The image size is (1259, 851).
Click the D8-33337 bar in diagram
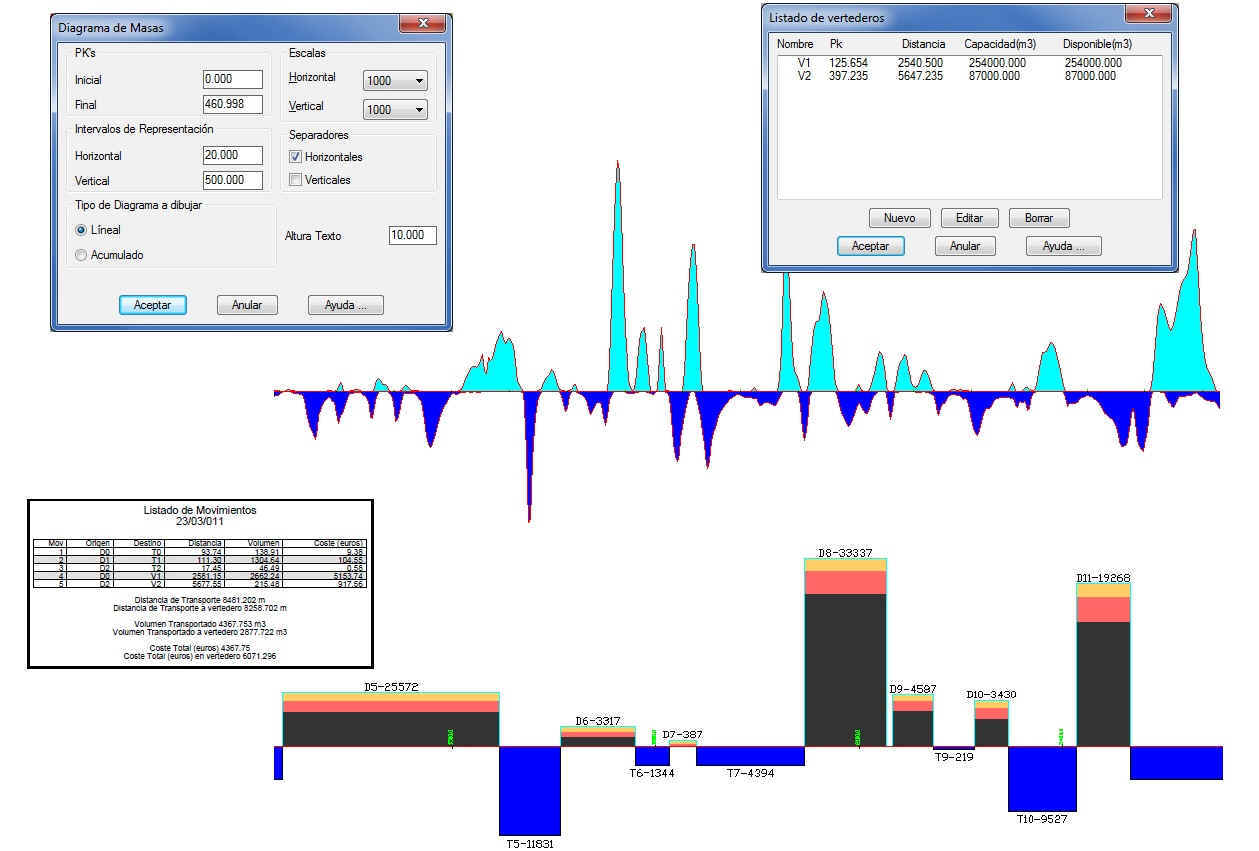point(845,660)
